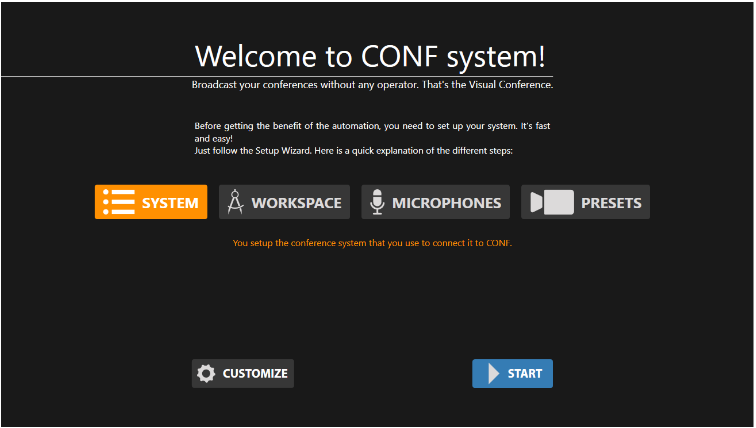Select the SYSTEM setup step

coord(151,202)
